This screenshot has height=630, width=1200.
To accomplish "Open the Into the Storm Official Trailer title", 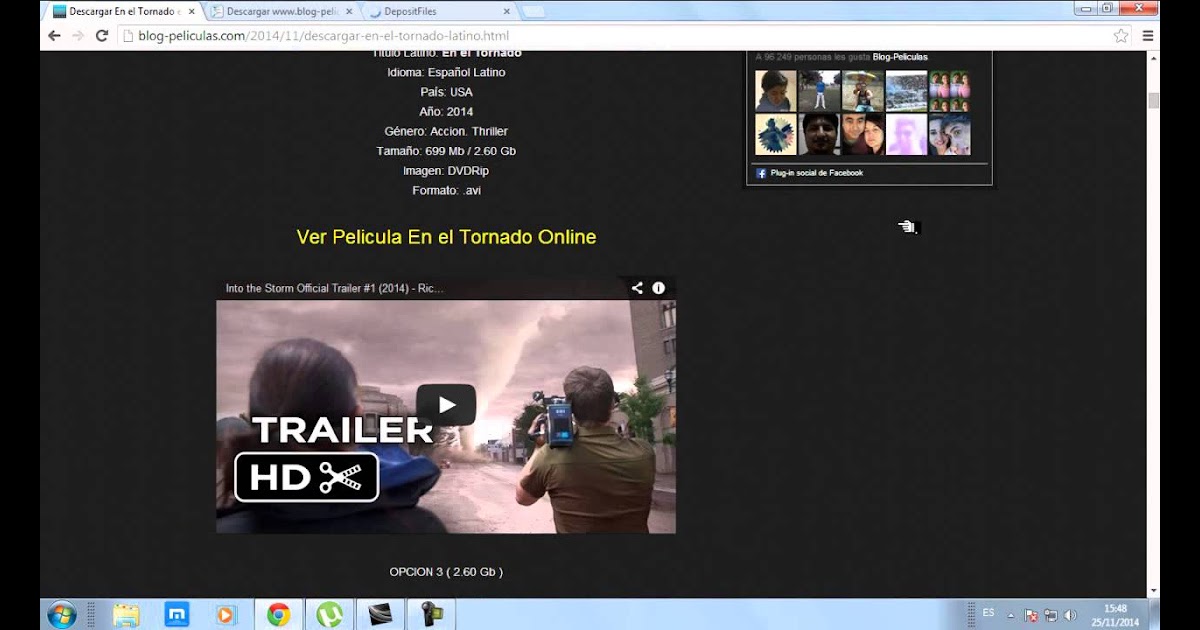I will tap(335, 288).
